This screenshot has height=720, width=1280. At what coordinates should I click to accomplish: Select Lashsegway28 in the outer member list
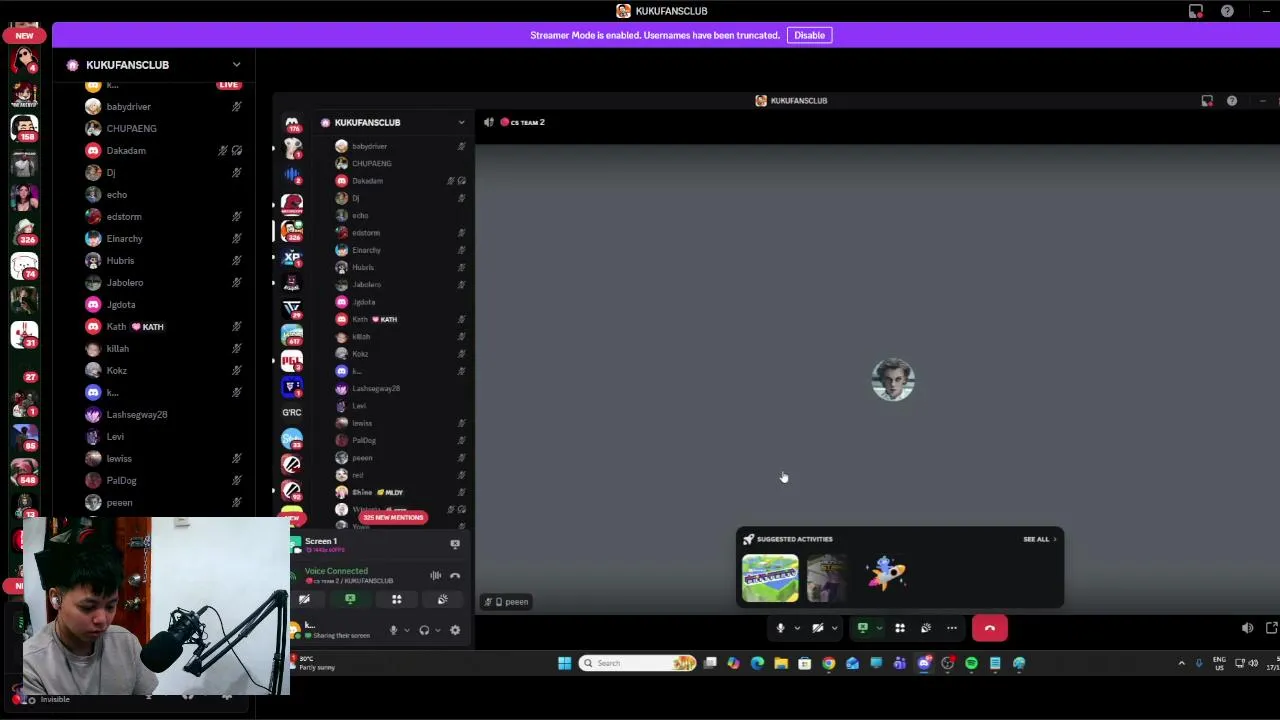point(137,414)
